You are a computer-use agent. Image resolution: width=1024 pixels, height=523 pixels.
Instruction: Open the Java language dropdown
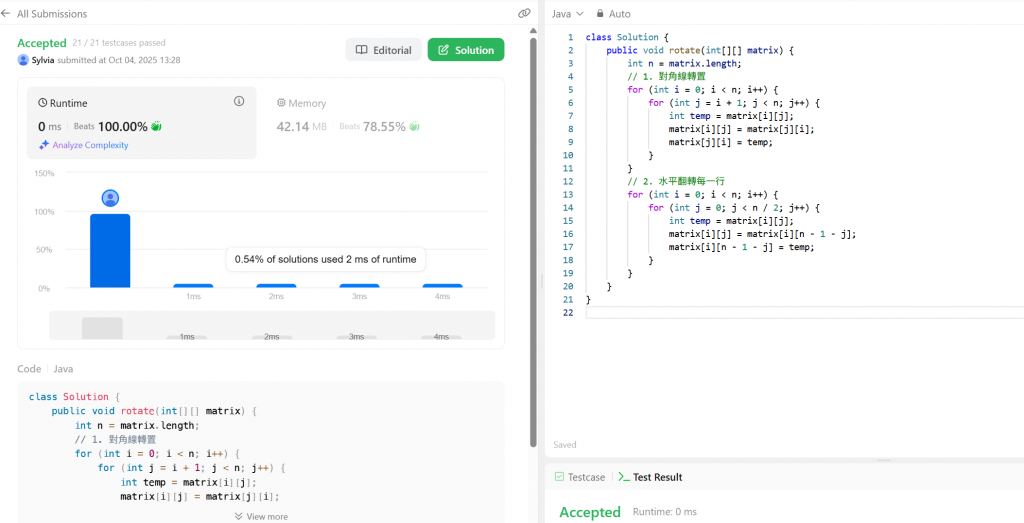(568, 14)
